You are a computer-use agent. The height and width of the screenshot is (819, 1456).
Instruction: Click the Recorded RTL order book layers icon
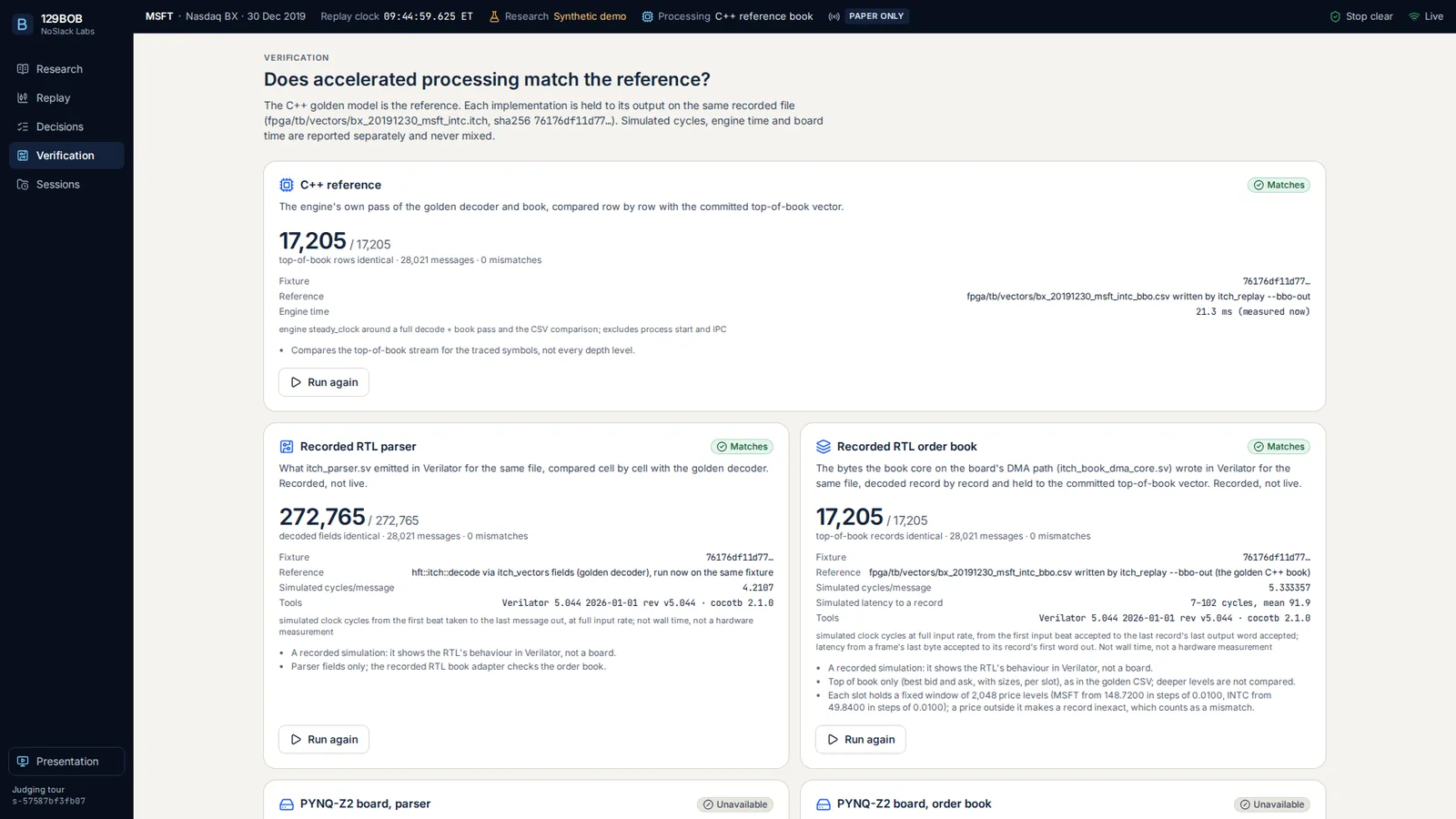click(x=824, y=447)
